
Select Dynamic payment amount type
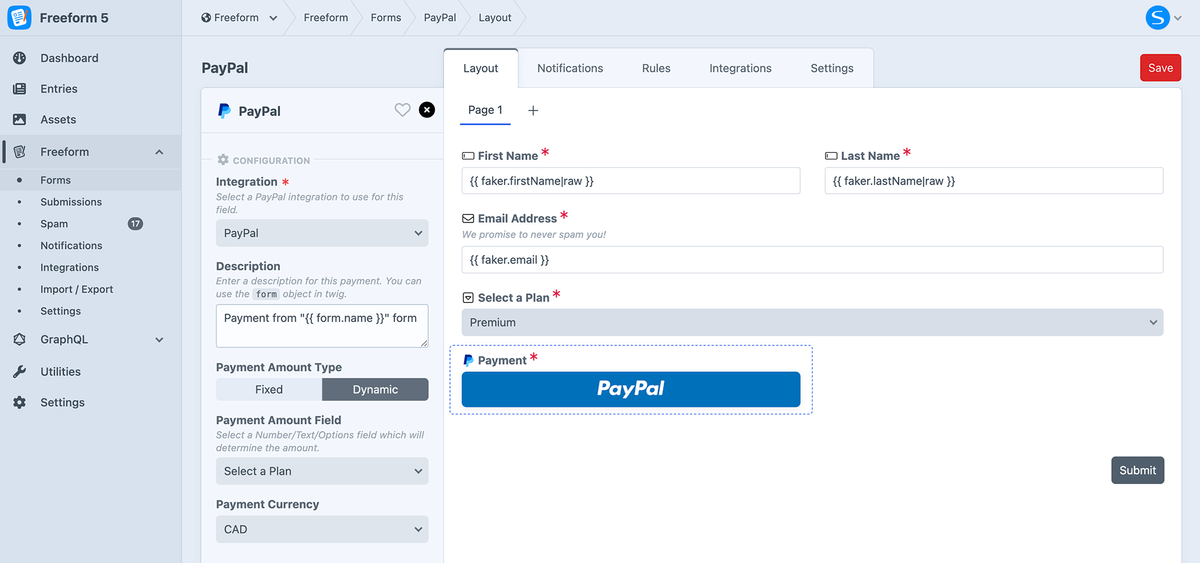tap(375, 389)
